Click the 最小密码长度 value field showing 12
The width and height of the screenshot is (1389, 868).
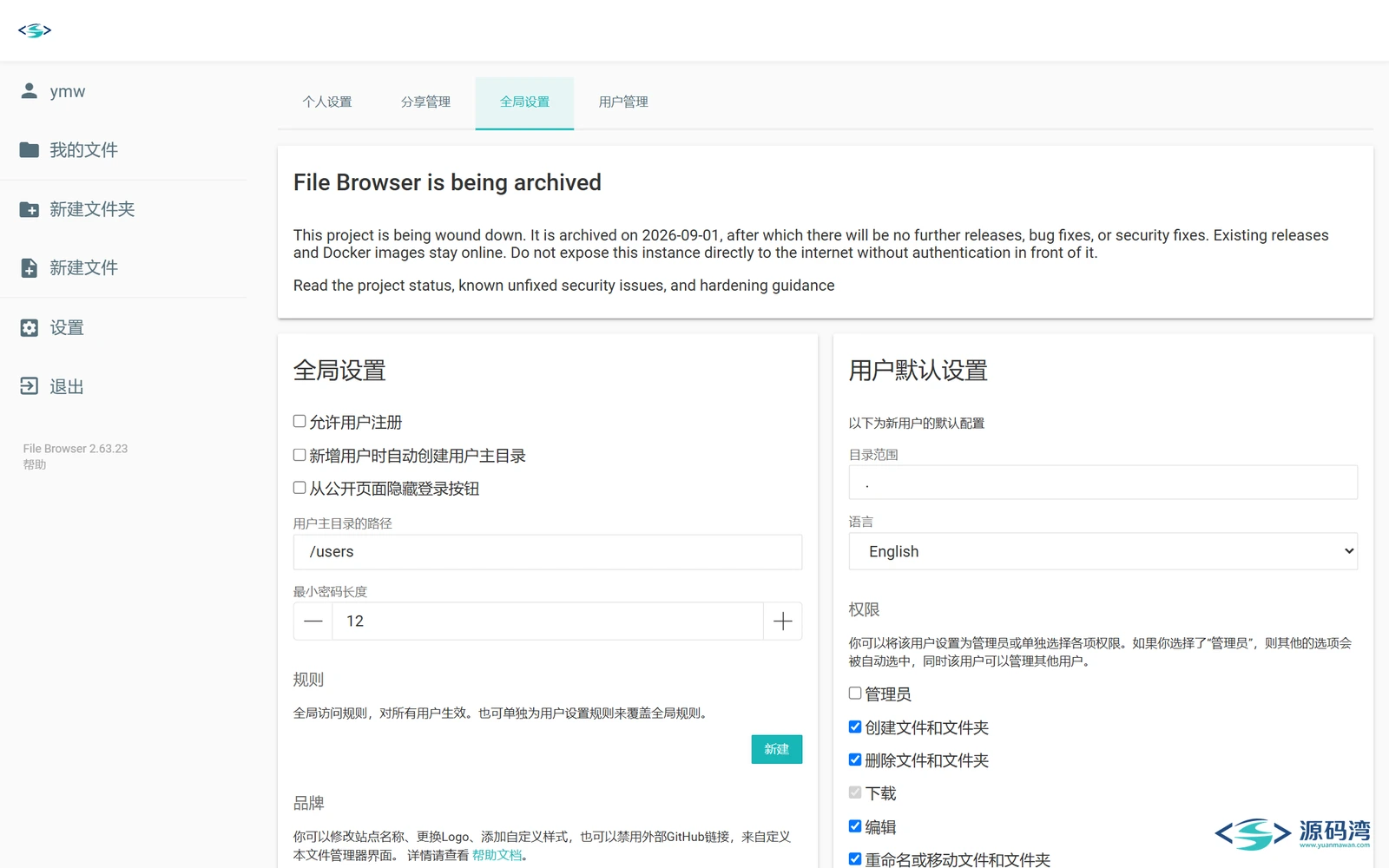tap(548, 621)
